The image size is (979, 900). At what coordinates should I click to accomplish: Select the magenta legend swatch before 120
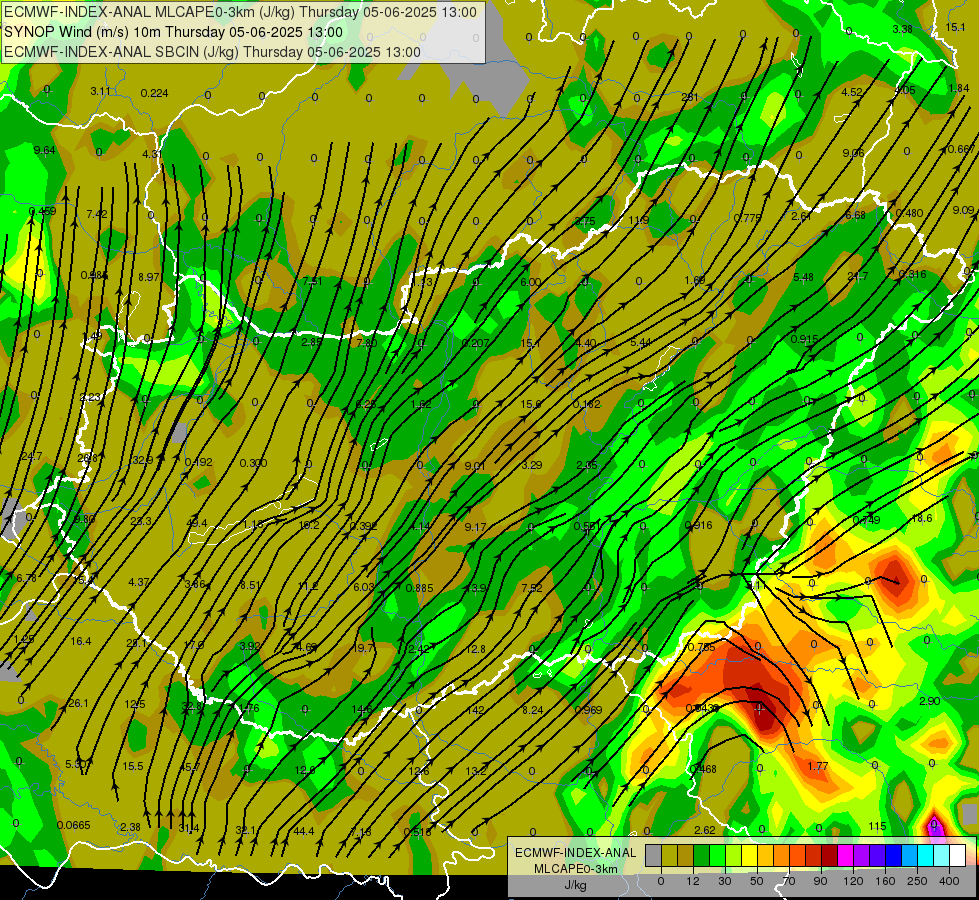point(846,855)
